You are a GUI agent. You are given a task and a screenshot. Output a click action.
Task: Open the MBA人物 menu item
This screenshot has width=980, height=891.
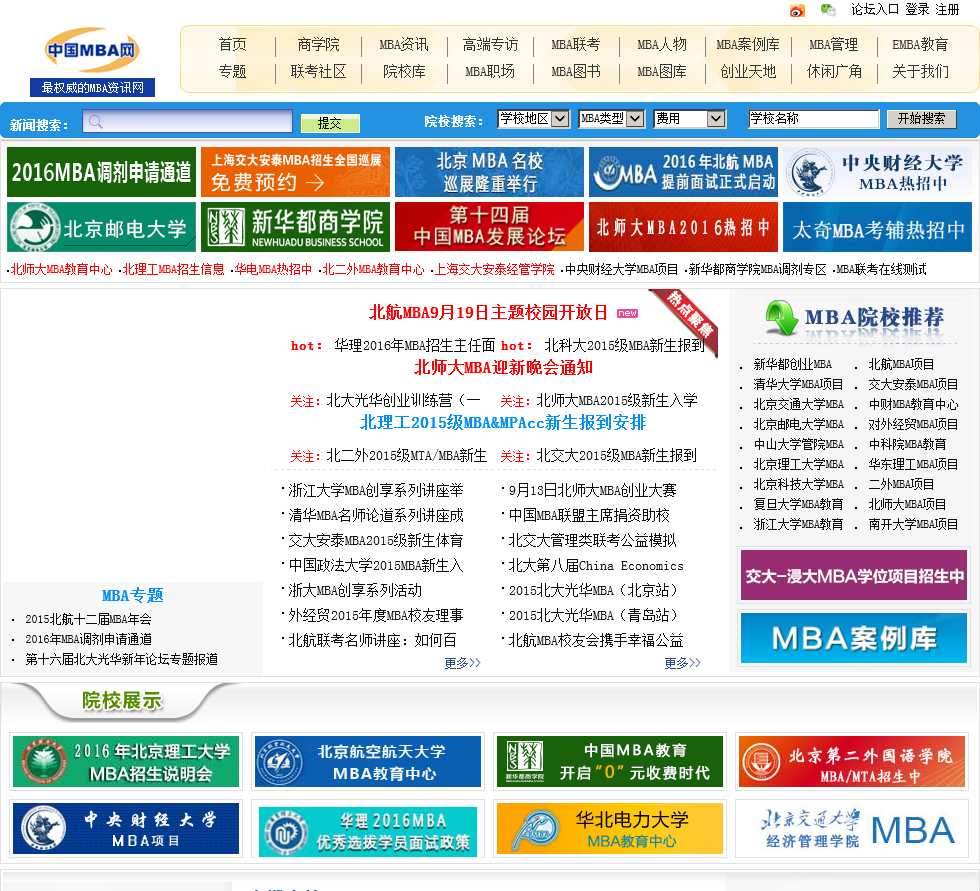tap(662, 44)
